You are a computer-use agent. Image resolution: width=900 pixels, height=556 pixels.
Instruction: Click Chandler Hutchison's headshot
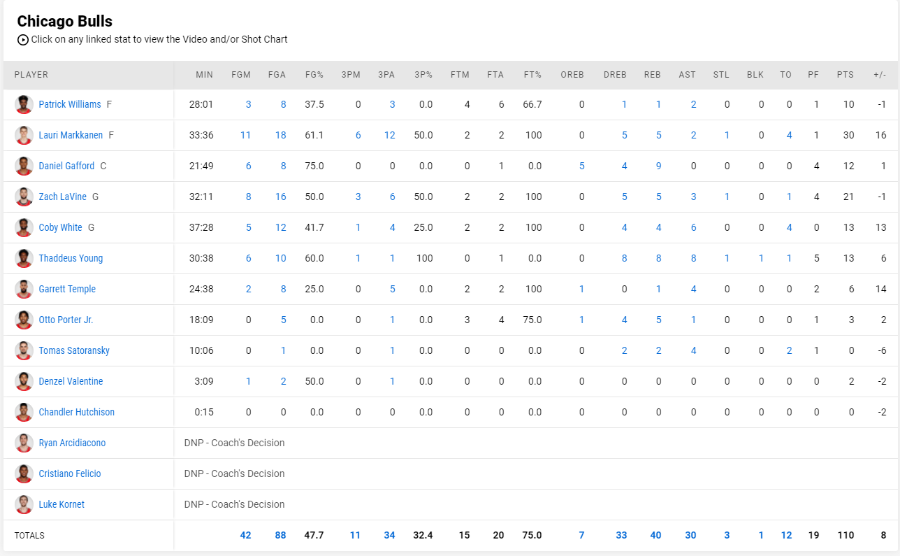pyautogui.click(x=24, y=412)
